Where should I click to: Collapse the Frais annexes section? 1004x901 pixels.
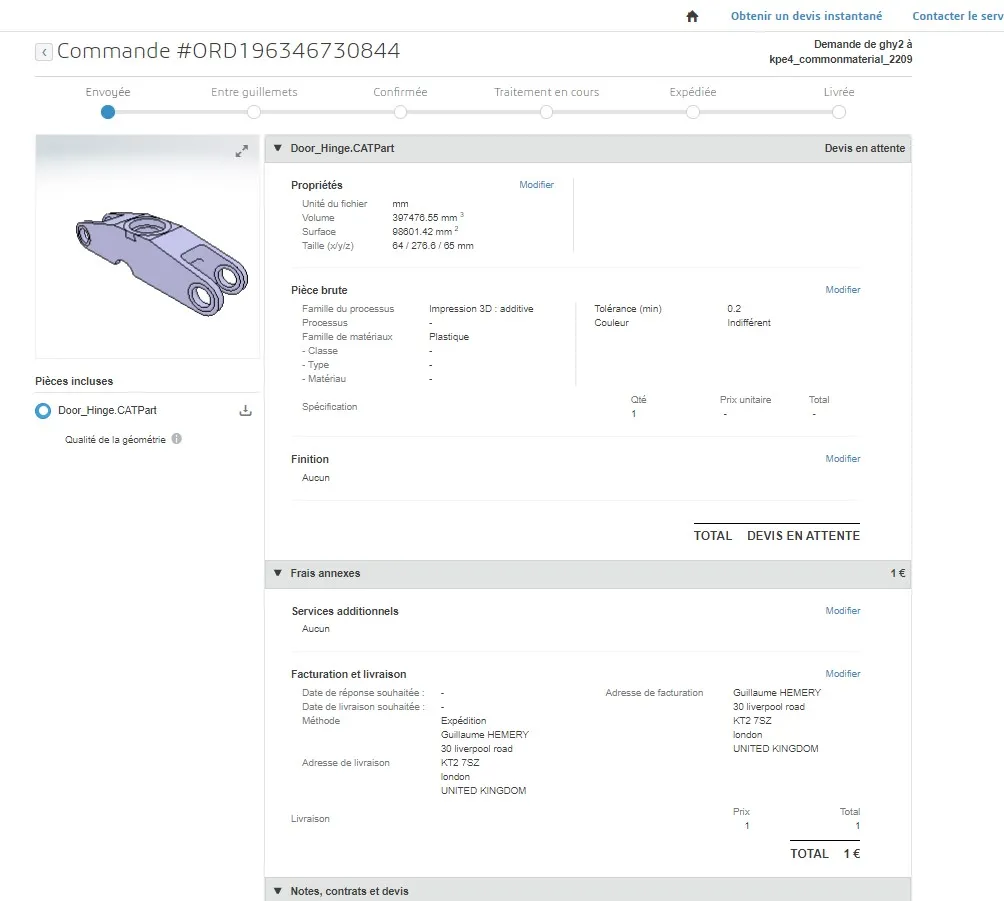click(278, 573)
